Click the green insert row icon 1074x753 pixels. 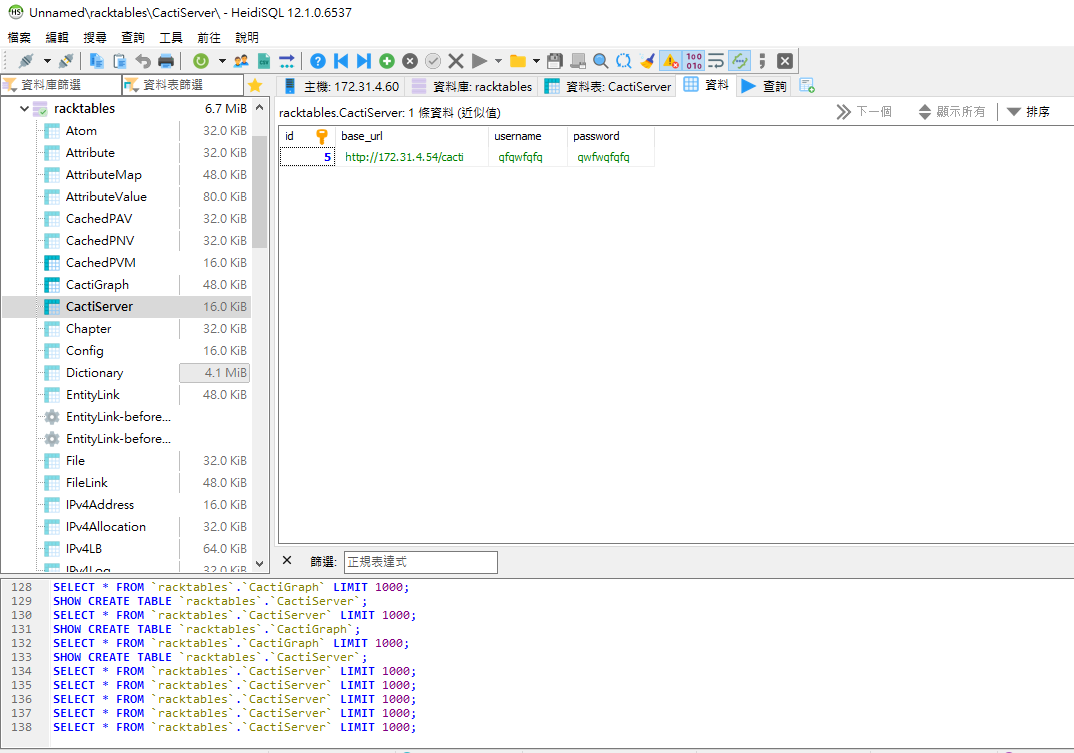pyautogui.click(x=387, y=61)
